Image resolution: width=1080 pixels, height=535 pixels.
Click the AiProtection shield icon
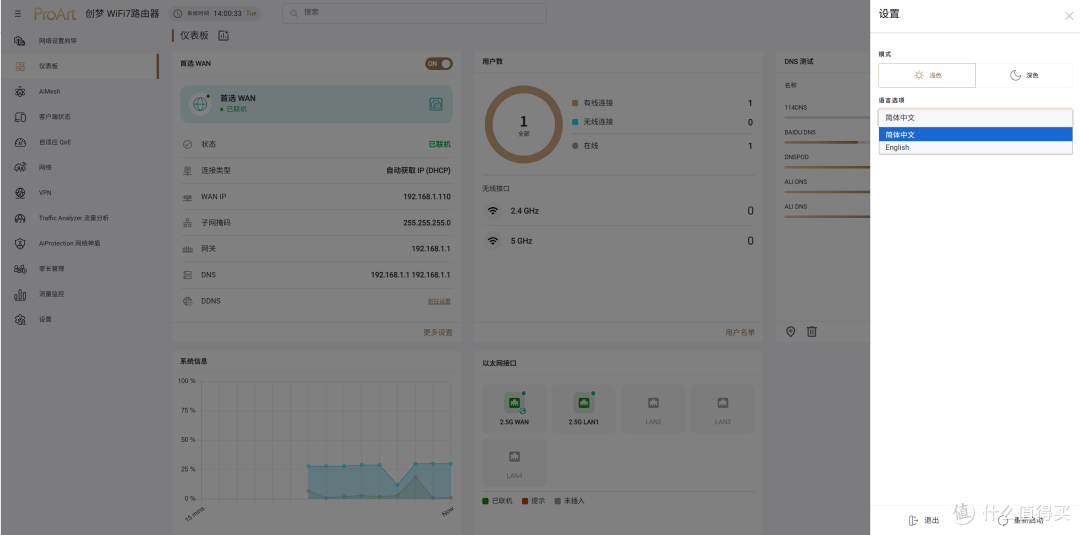point(20,243)
